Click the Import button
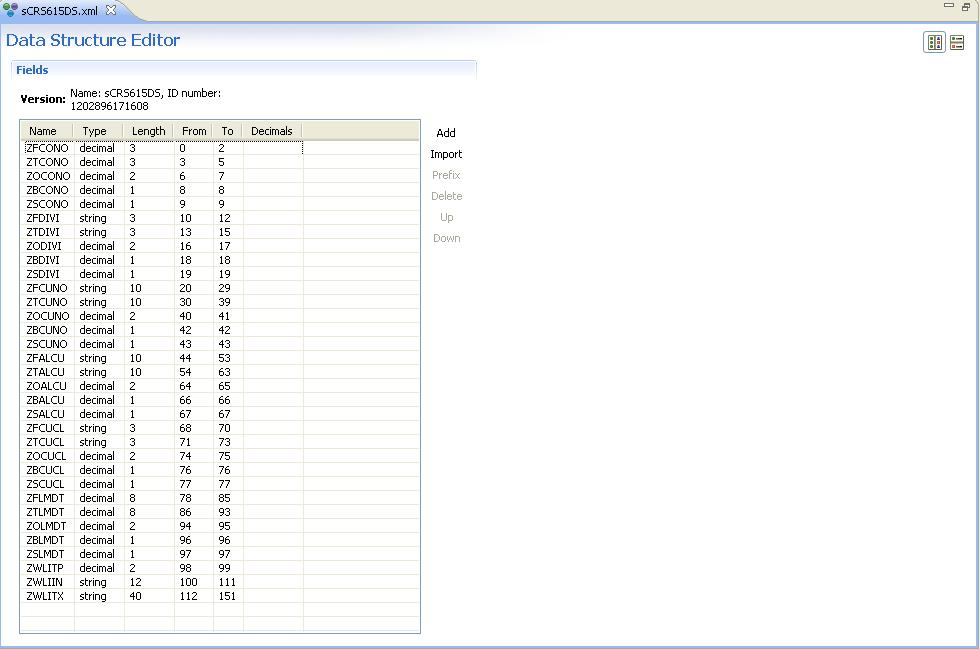Screen dimensions: 980x649 point(446,154)
